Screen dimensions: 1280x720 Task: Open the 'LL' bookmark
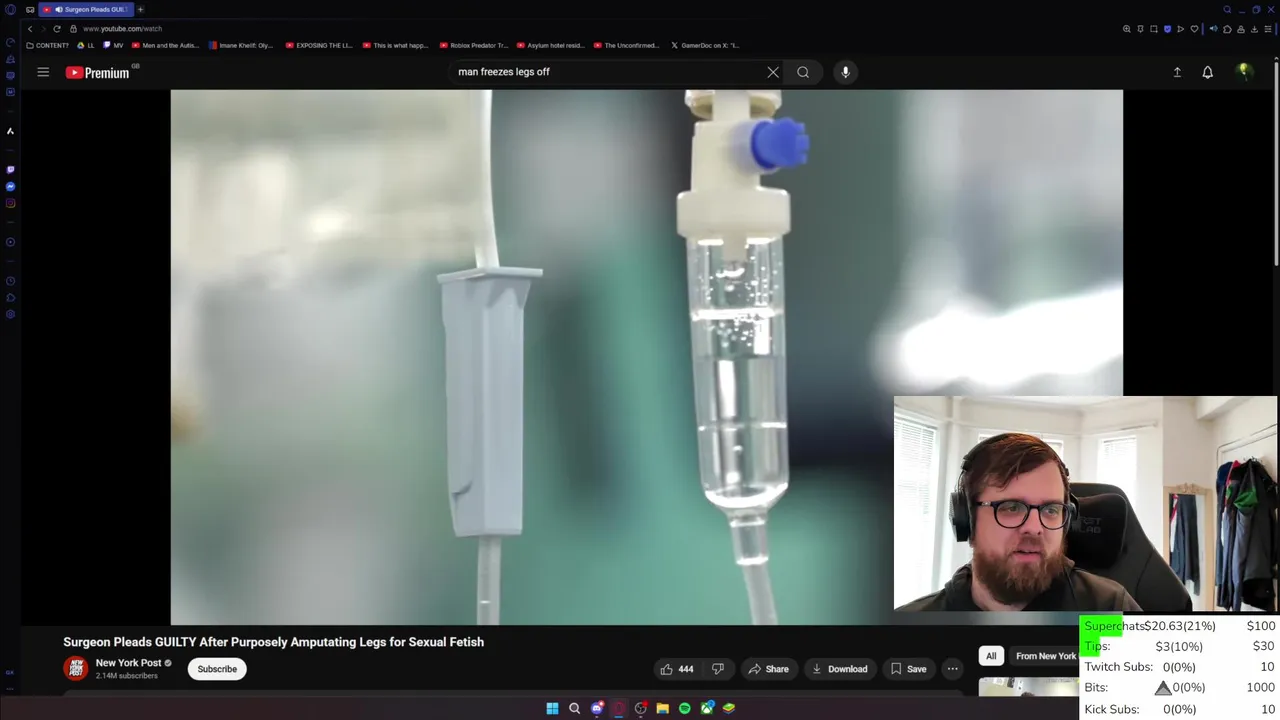tap(86, 45)
